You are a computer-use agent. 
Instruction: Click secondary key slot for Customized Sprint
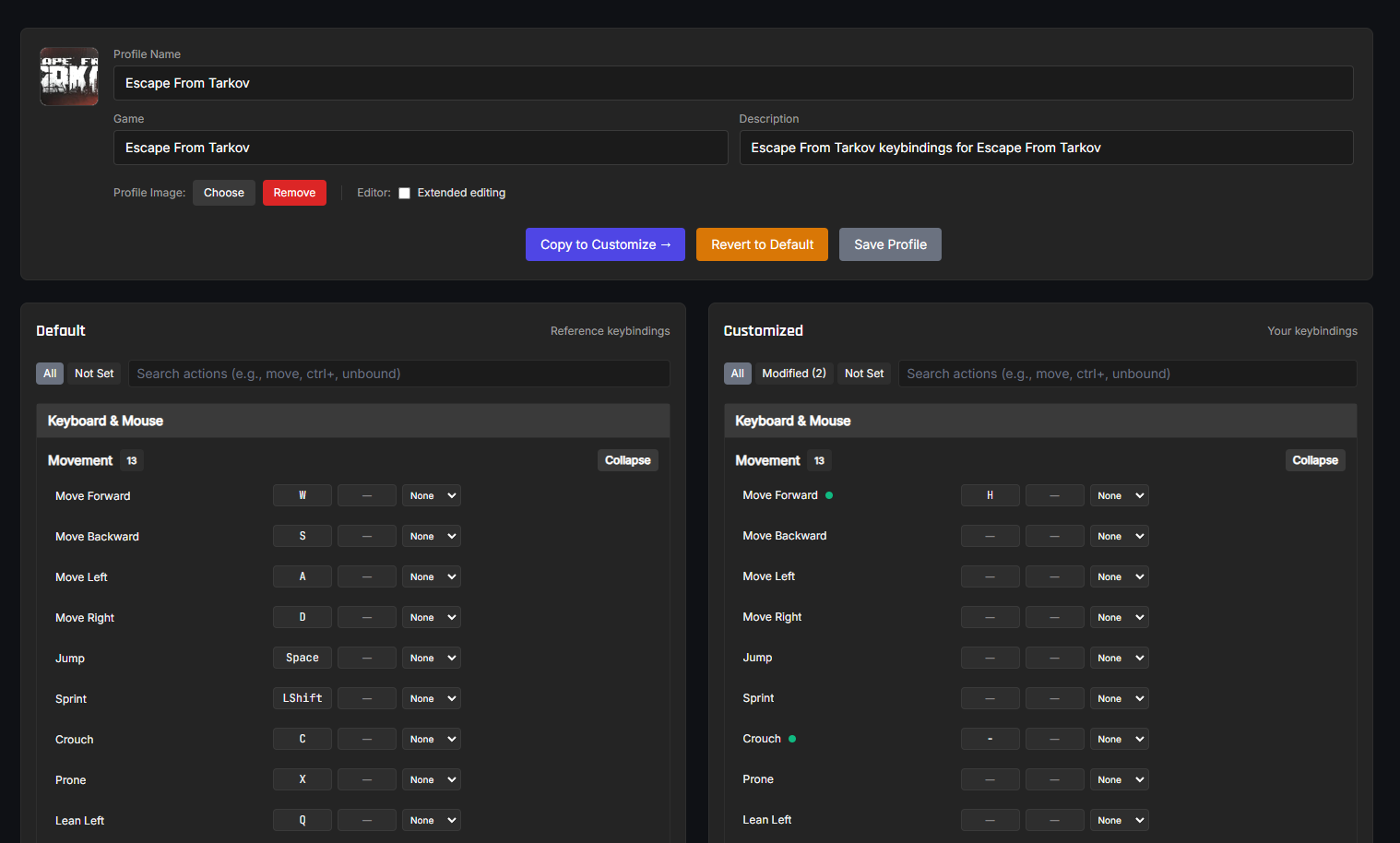[1055, 698]
